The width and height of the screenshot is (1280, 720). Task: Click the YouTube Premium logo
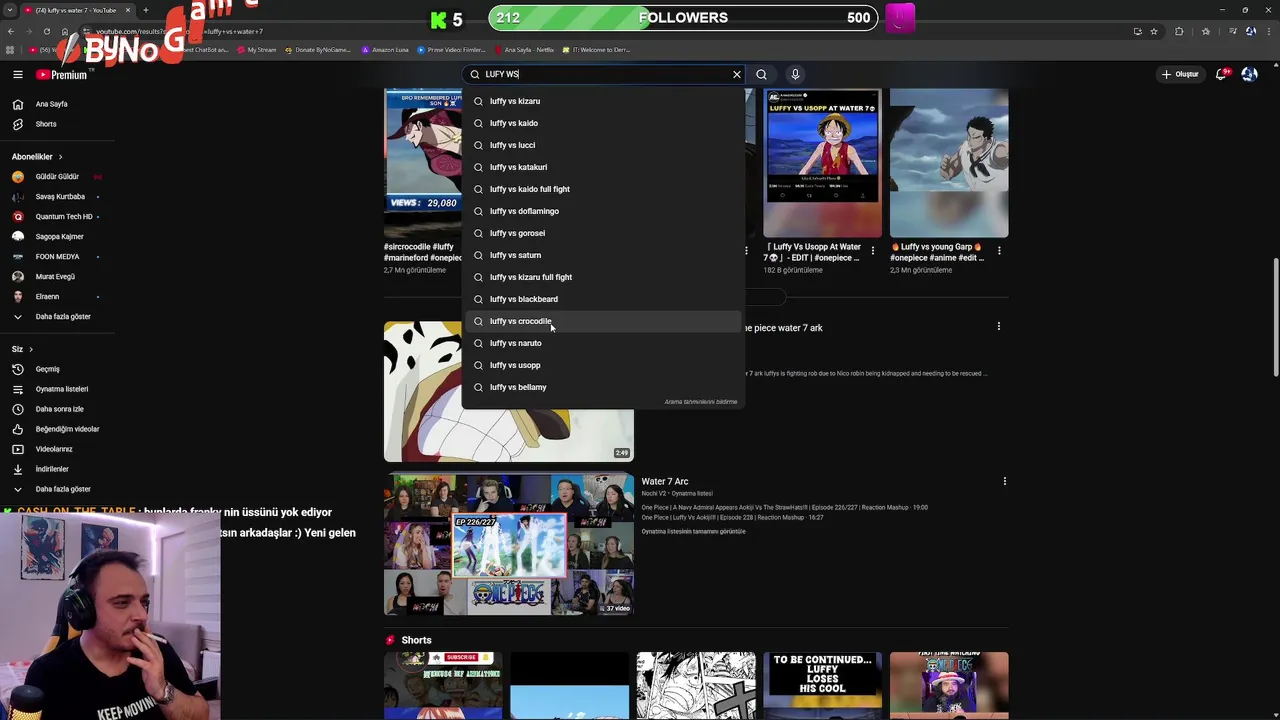(x=62, y=75)
